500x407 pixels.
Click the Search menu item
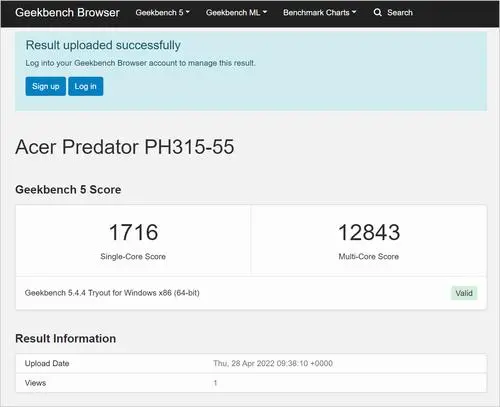pos(393,13)
